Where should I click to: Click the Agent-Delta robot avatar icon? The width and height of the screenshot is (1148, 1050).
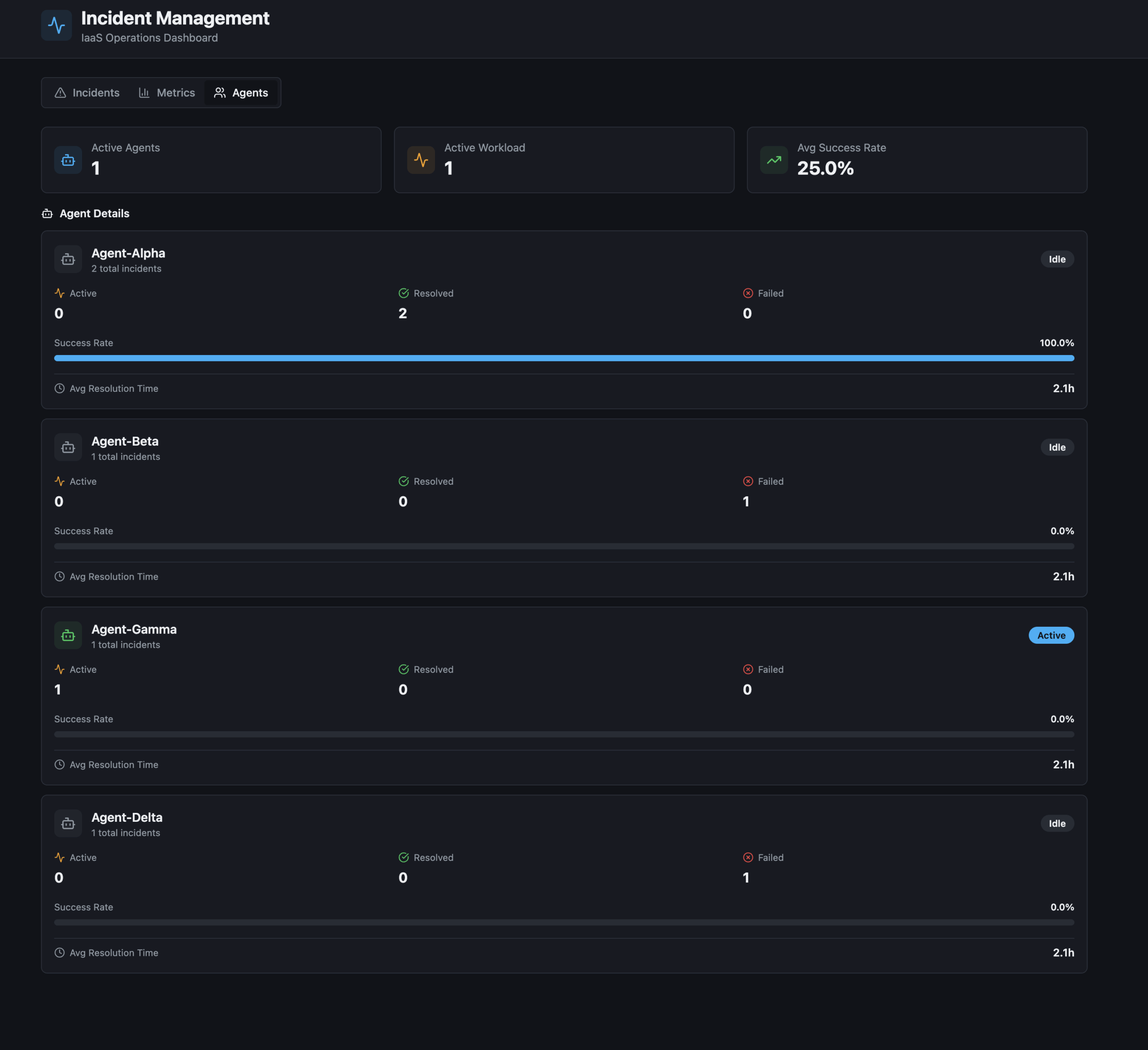(68, 824)
